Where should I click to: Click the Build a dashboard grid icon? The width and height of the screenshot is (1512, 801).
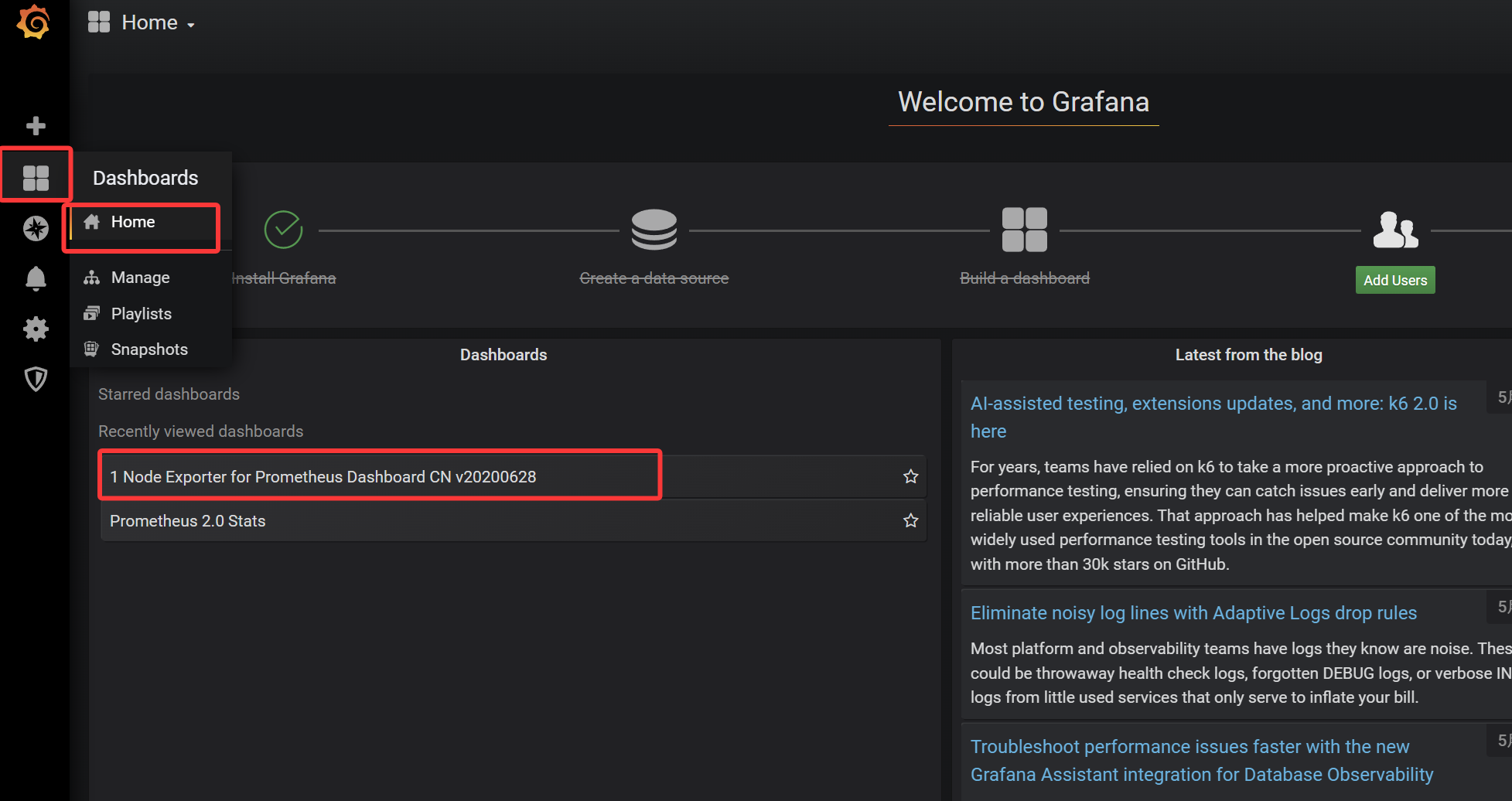[x=1025, y=230]
